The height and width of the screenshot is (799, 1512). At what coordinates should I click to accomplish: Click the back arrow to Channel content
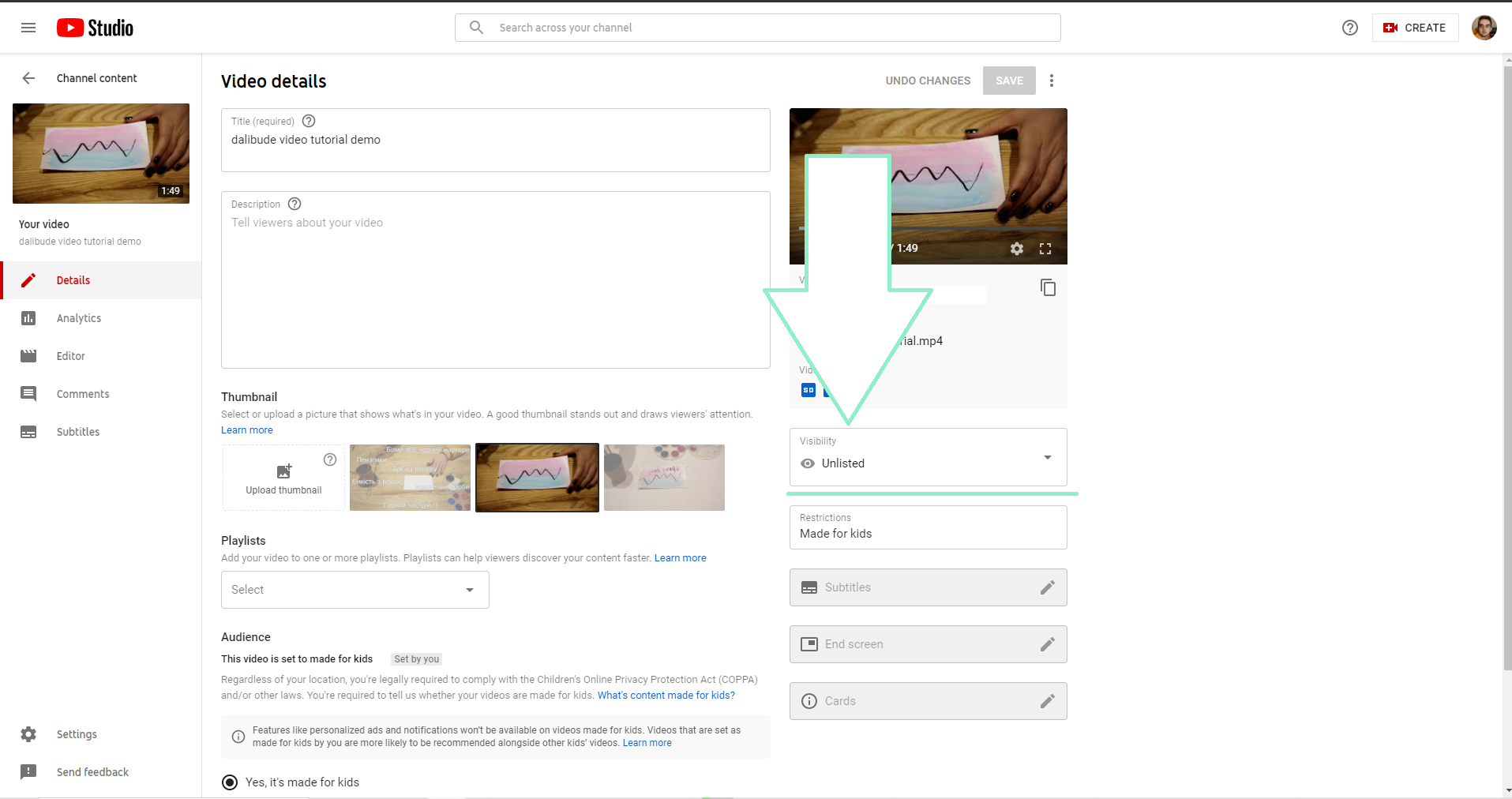pos(28,78)
